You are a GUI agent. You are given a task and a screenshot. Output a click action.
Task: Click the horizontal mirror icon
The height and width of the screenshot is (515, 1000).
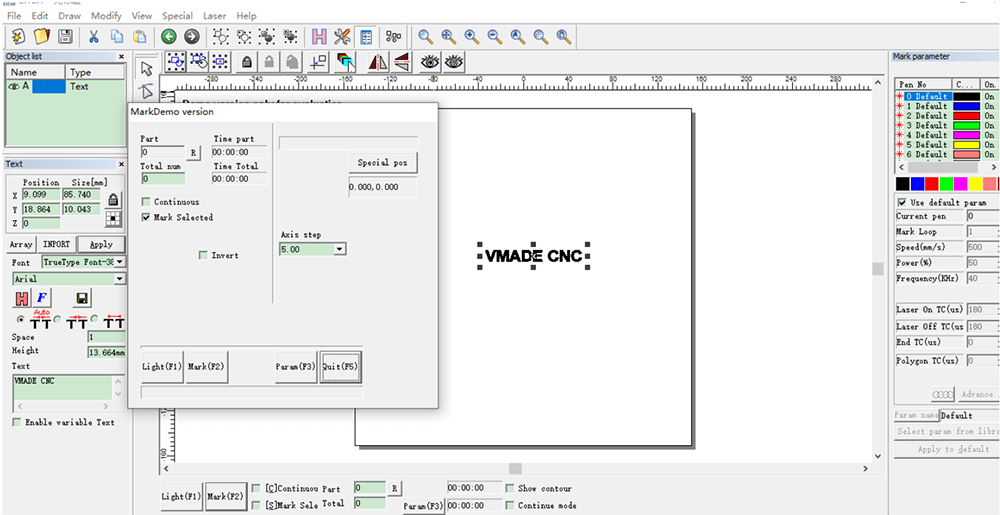tap(378, 61)
